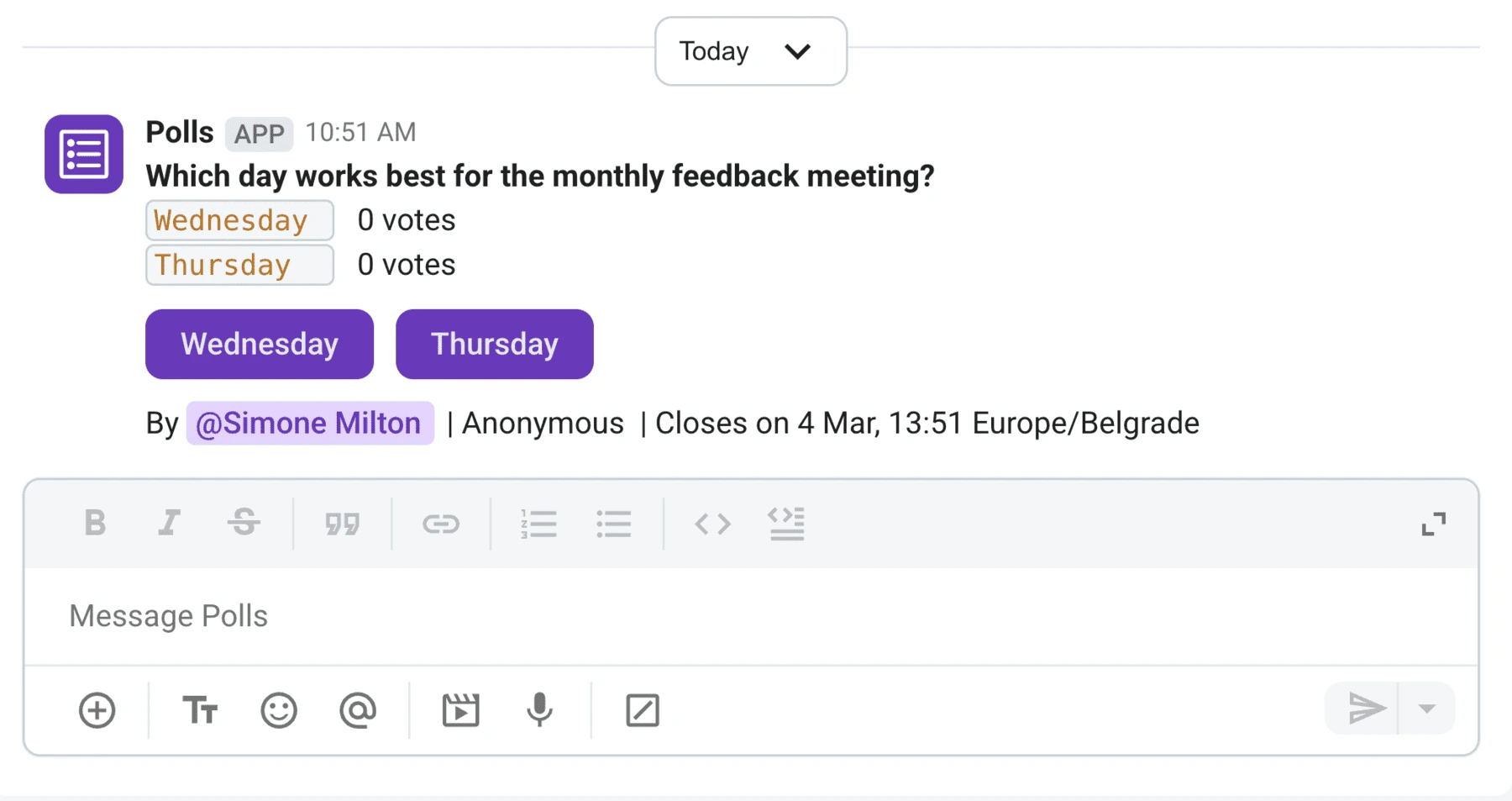
Task: Toggle italic formatting in the composer
Action: (170, 524)
